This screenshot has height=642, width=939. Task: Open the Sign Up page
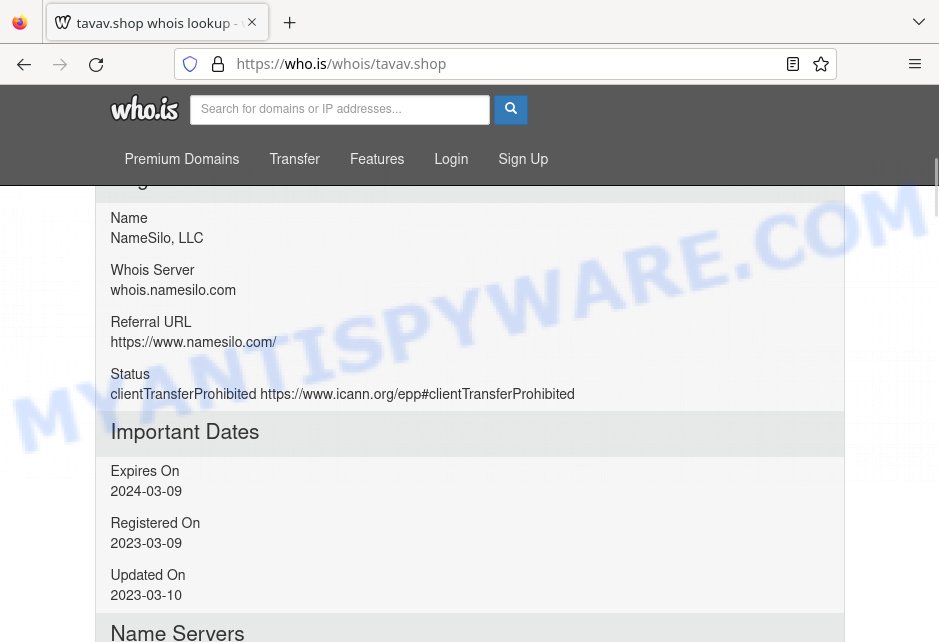pyautogui.click(x=523, y=159)
